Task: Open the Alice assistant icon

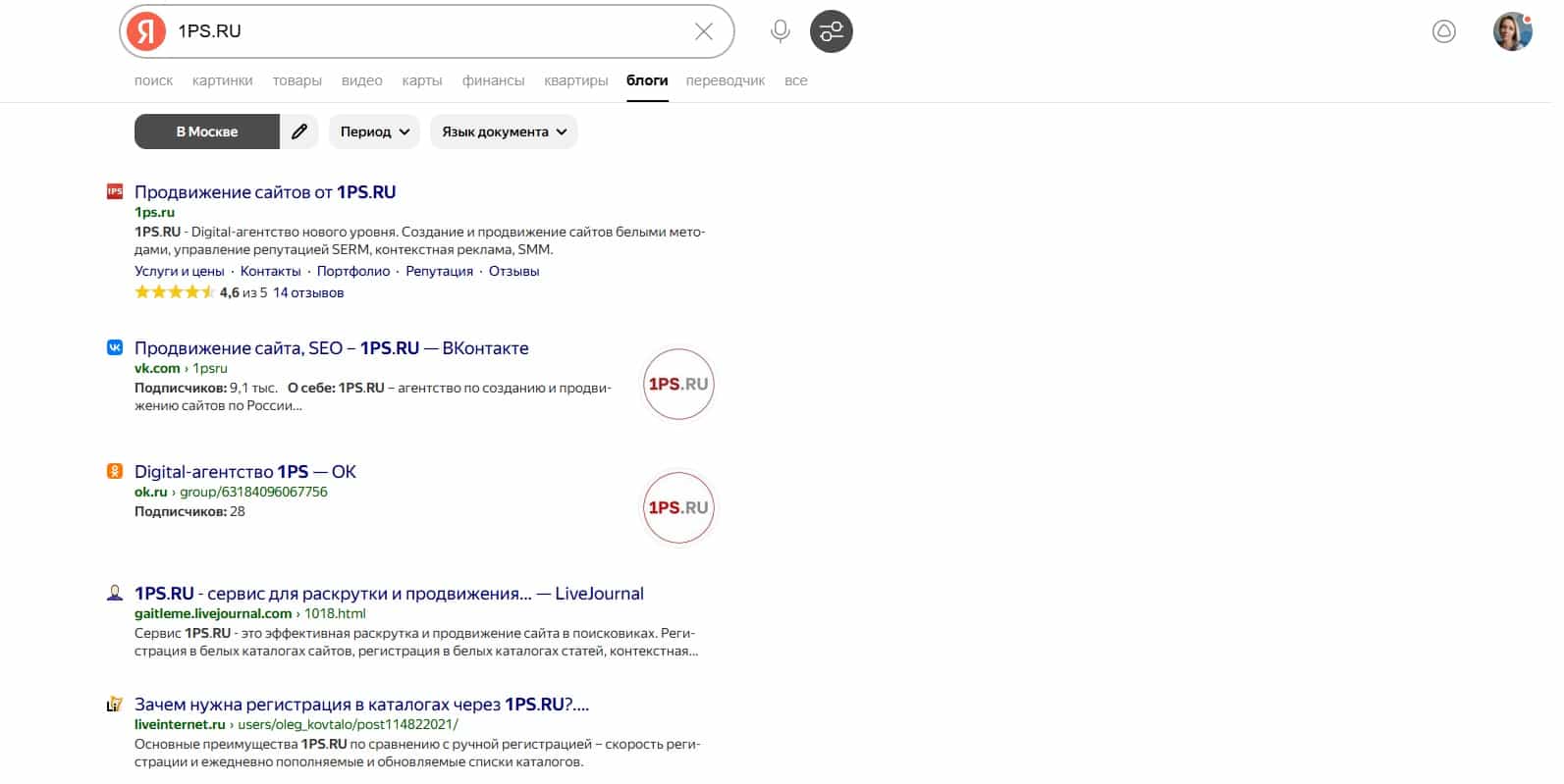Action: pyautogui.click(x=1444, y=31)
